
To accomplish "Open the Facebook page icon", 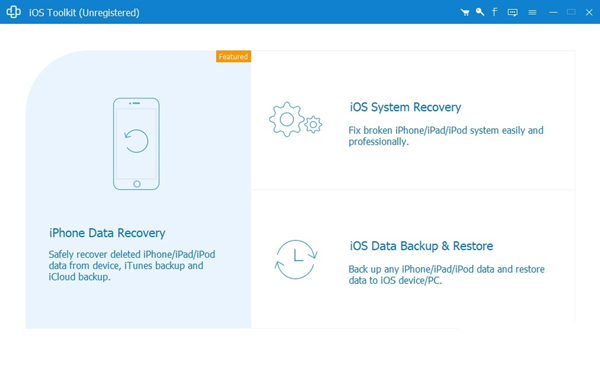I will pyautogui.click(x=494, y=12).
